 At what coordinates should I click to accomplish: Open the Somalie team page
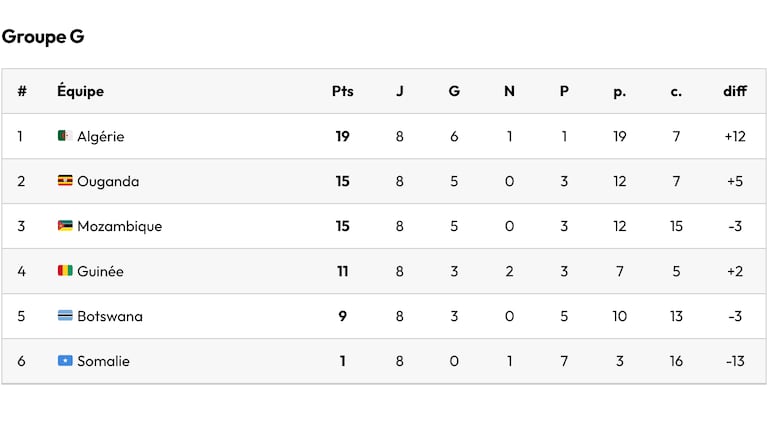[x=103, y=361]
